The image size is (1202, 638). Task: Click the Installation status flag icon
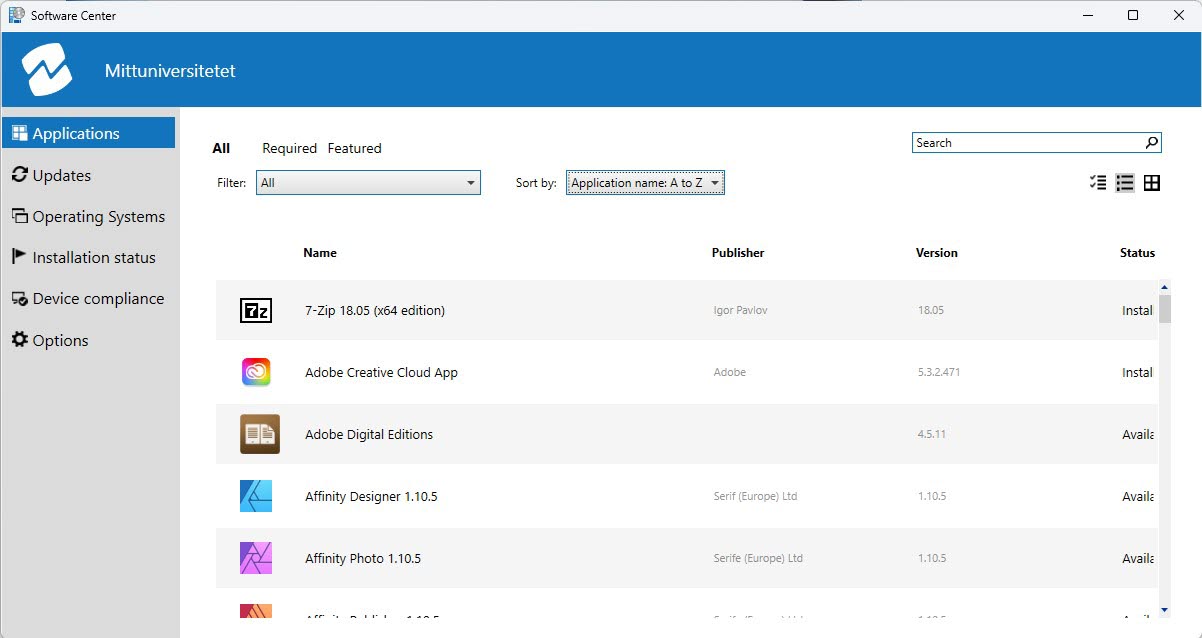point(19,257)
